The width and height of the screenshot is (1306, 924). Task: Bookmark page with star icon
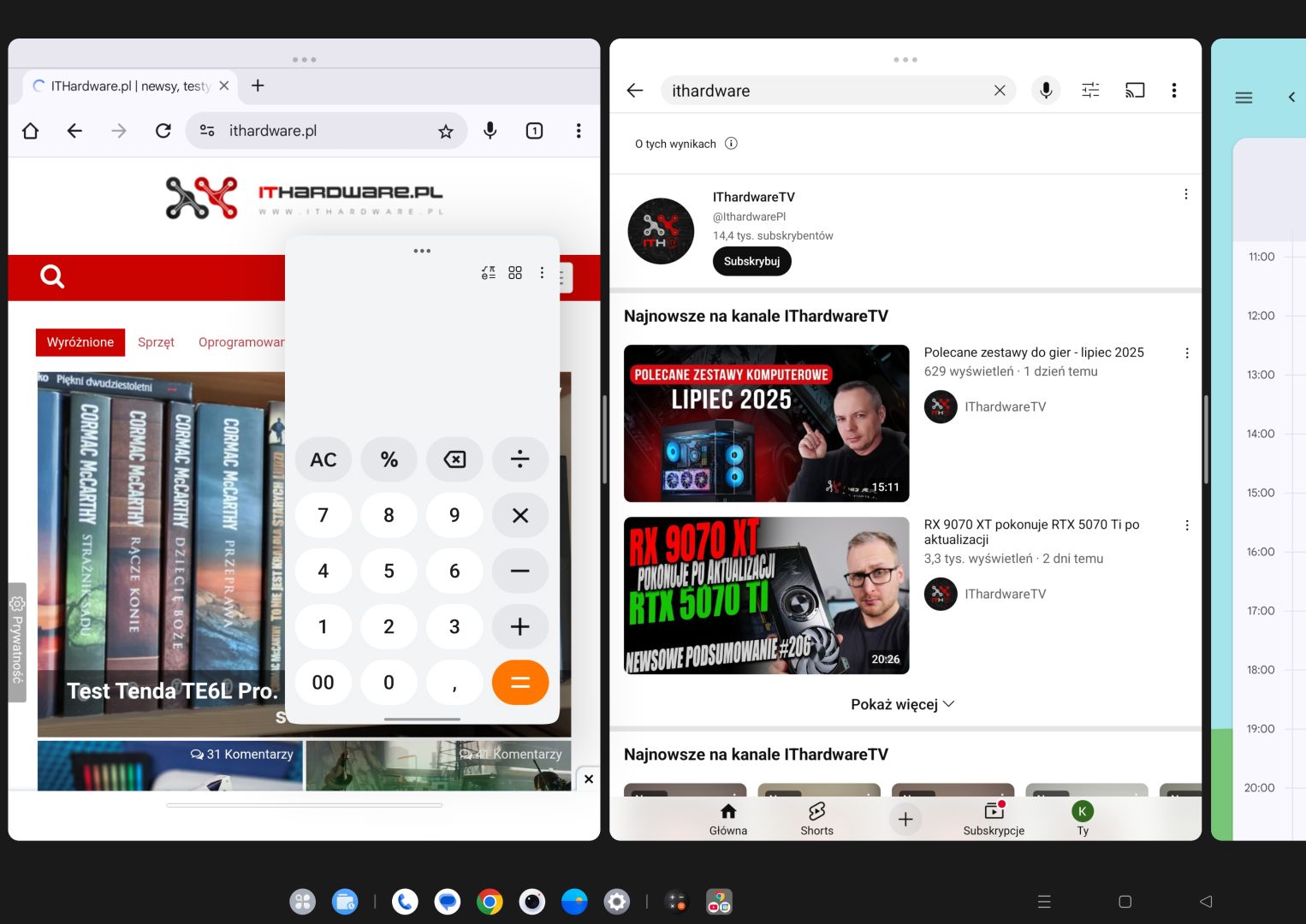(x=445, y=131)
